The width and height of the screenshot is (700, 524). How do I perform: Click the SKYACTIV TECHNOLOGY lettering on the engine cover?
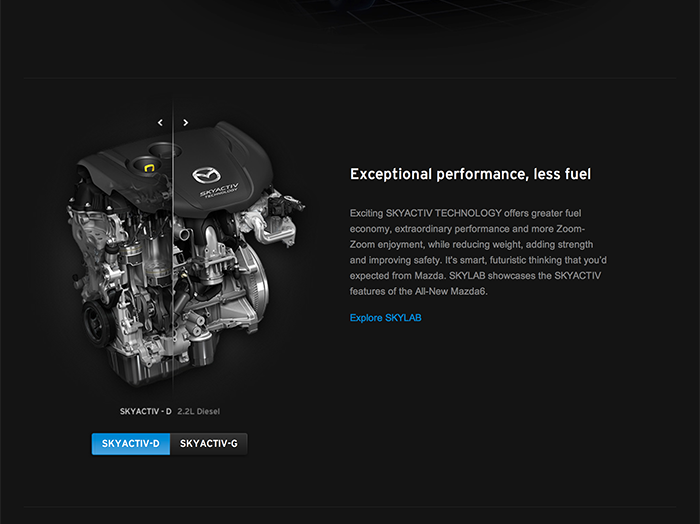[219, 191]
